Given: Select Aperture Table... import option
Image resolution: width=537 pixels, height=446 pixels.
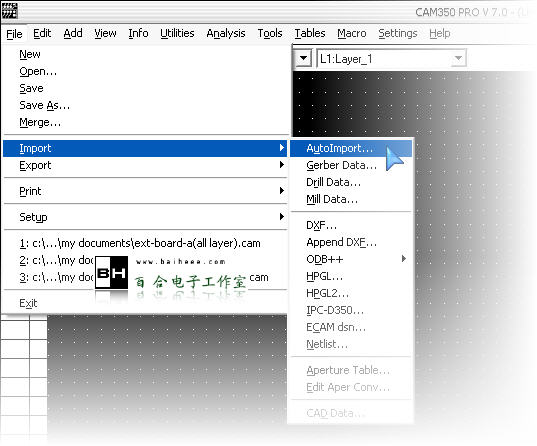Looking at the screenshot, I should click(x=351, y=370).
